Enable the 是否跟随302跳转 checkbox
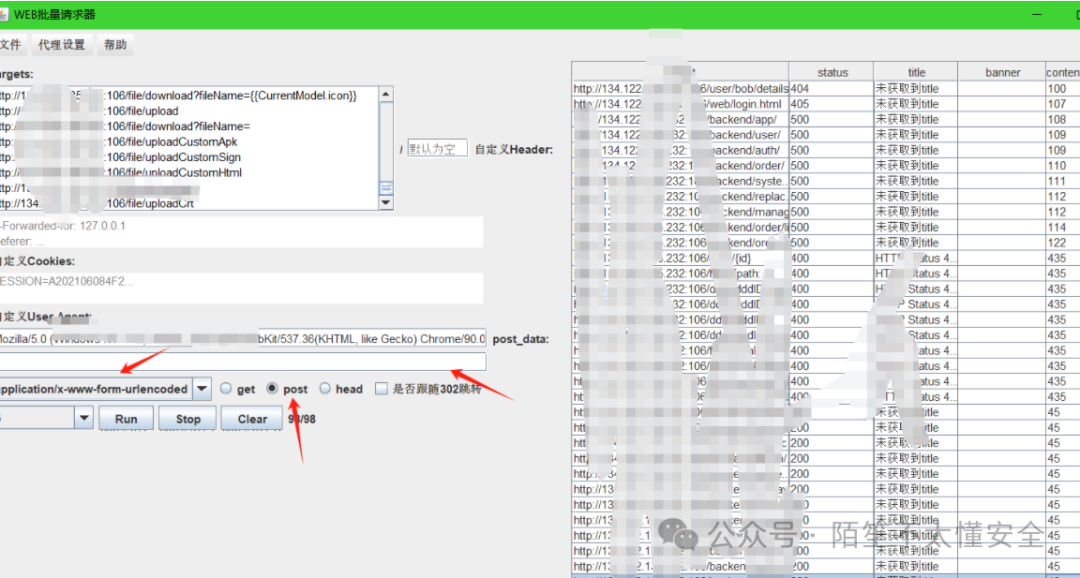This screenshot has height=578, width=1080. (x=381, y=389)
